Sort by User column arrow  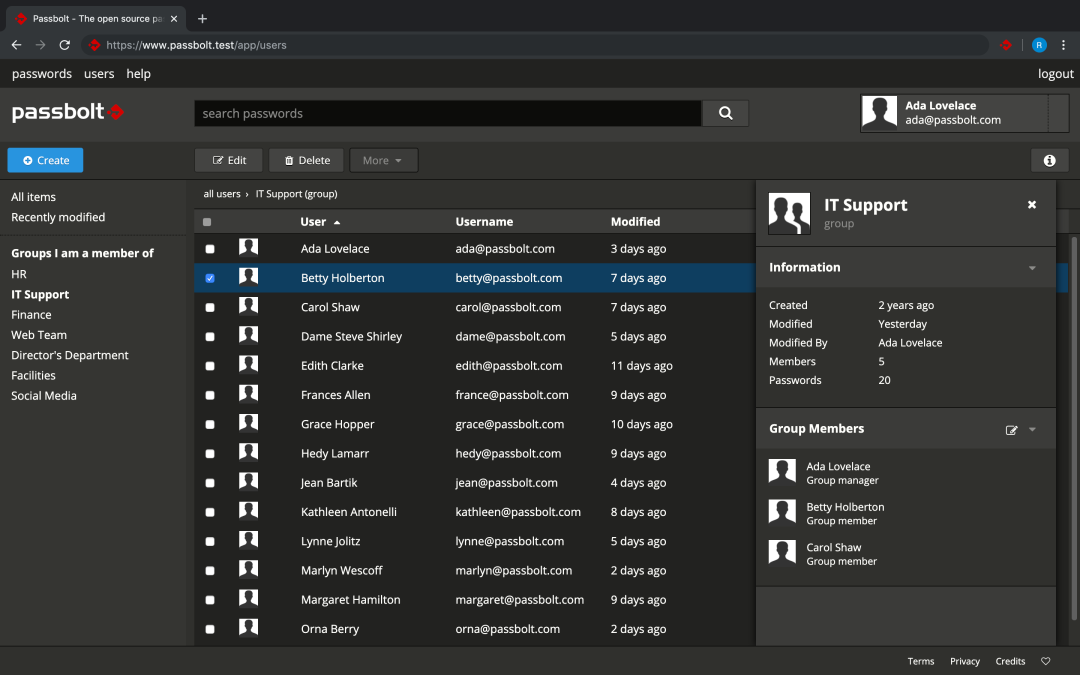[x=337, y=222]
